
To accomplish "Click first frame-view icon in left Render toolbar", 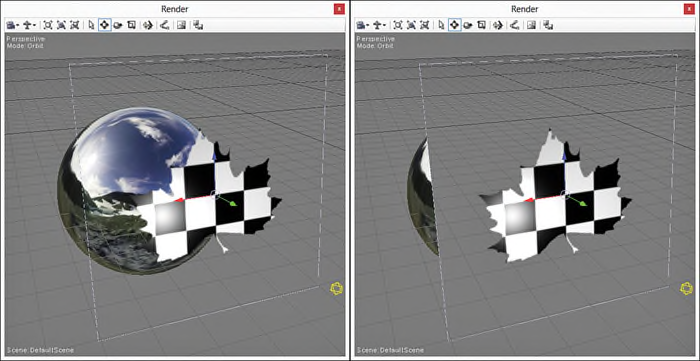I will point(48,25).
